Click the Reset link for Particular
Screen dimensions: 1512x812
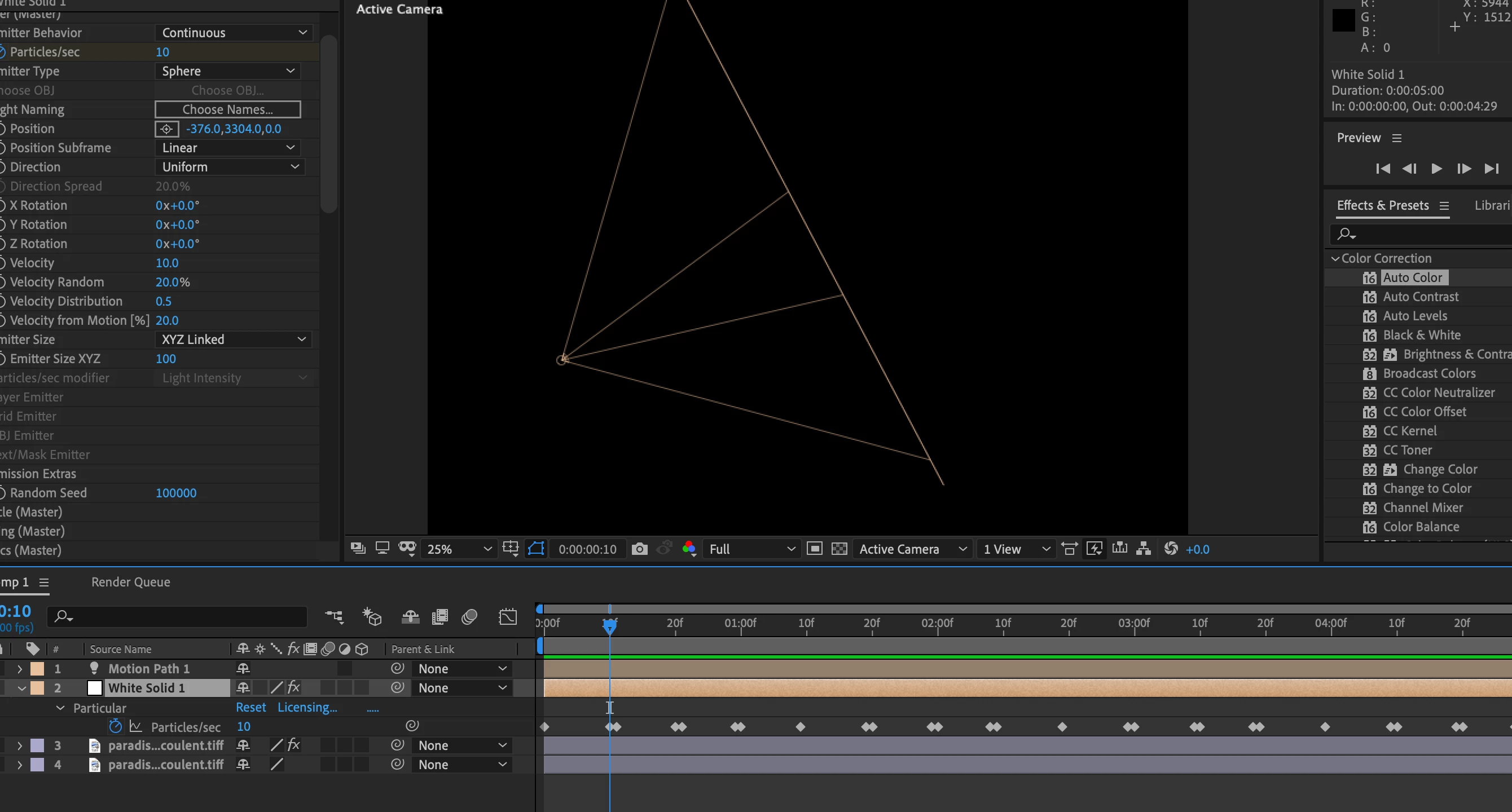(x=250, y=708)
